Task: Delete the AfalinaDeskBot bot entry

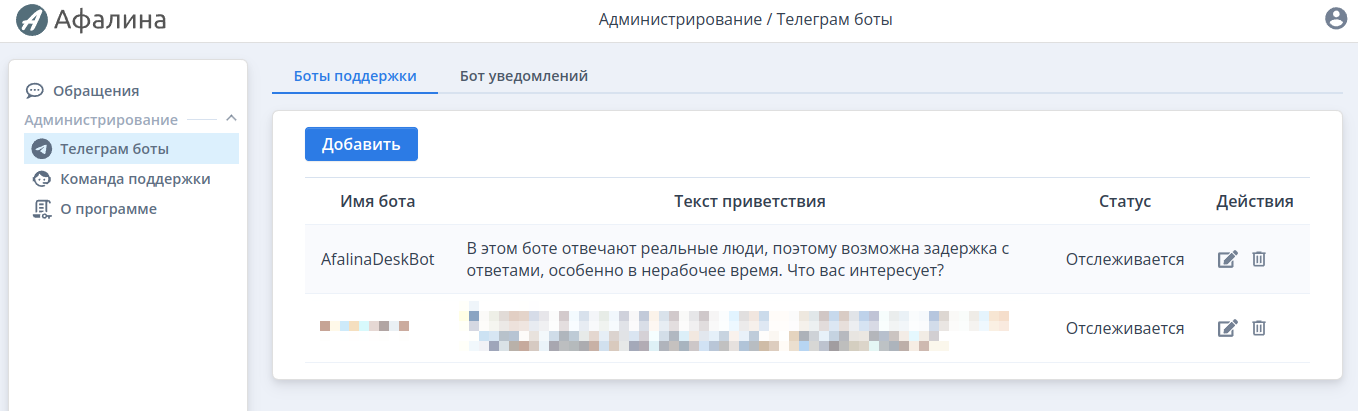Action: 1259,259
